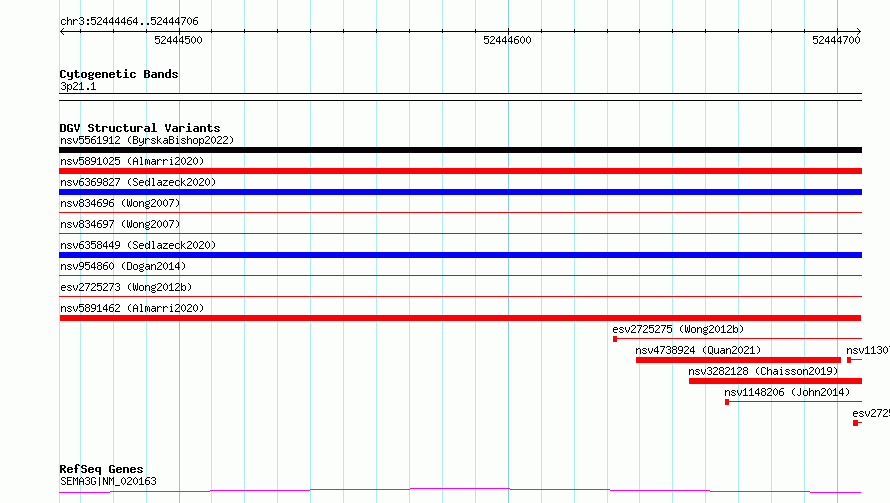Click the right arrow of the ruler

pyautogui.click(x=858, y=31)
